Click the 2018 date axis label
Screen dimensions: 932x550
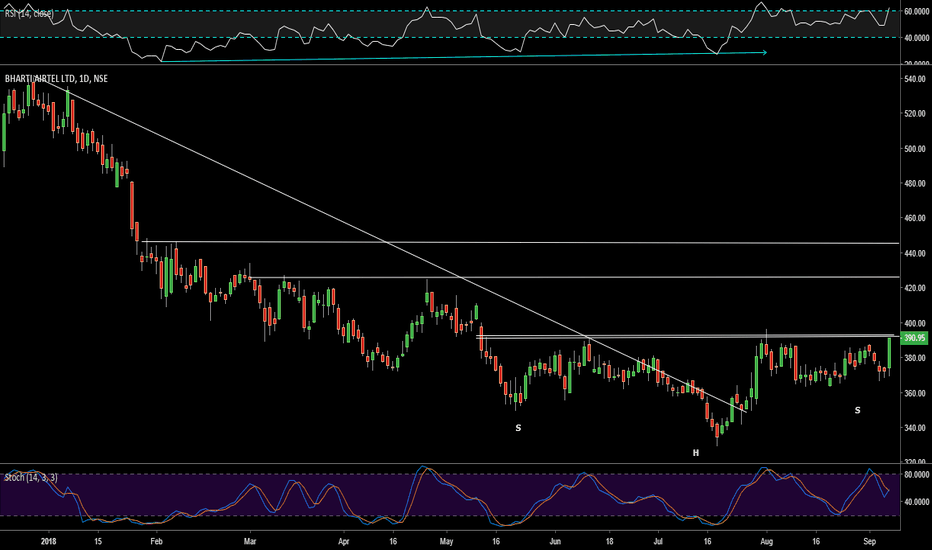click(49, 542)
